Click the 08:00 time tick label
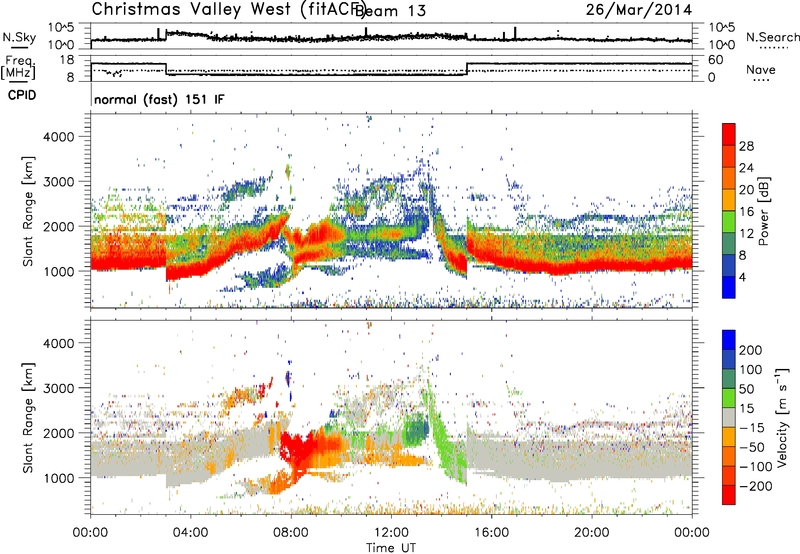The height and width of the screenshot is (554, 800). pos(291,533)
